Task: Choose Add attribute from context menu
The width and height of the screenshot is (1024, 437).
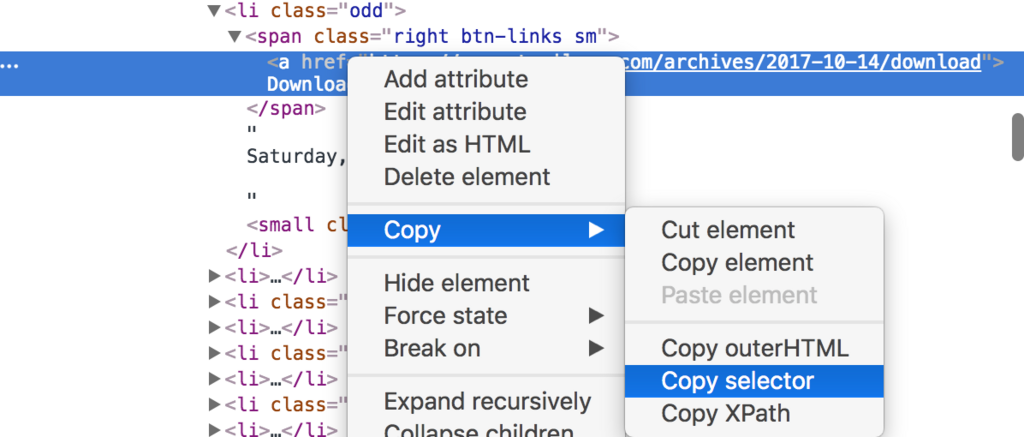Action: pos(486,79)
